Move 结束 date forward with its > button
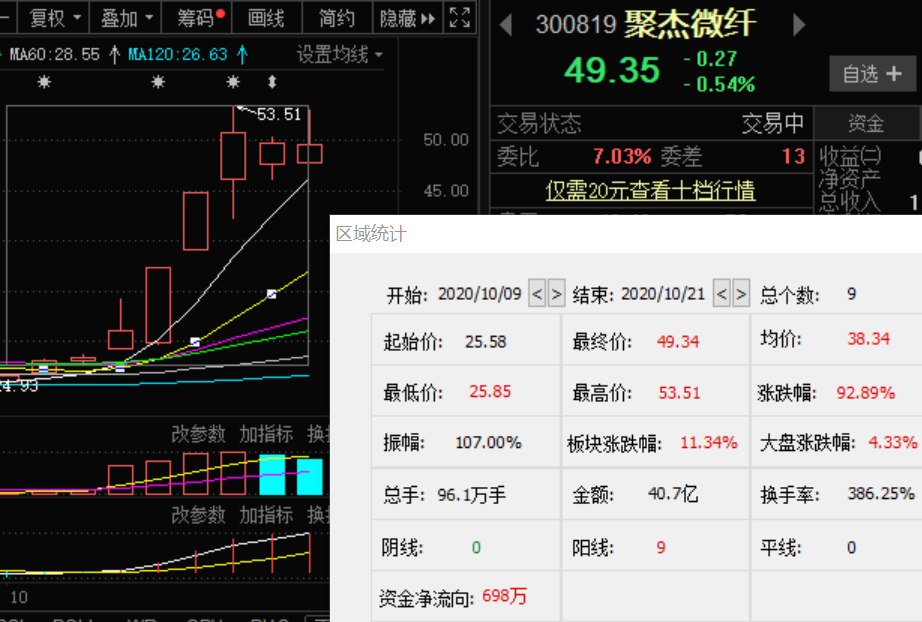The image size is (922, 622). [741, 293]
